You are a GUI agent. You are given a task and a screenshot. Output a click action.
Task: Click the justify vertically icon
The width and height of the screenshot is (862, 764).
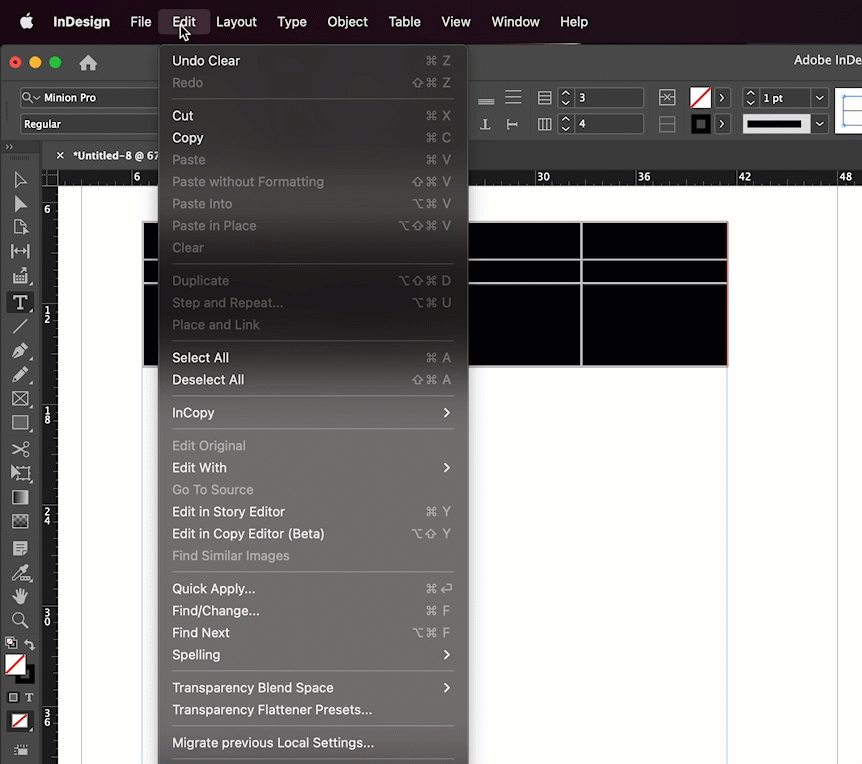[x=513, y=97]
